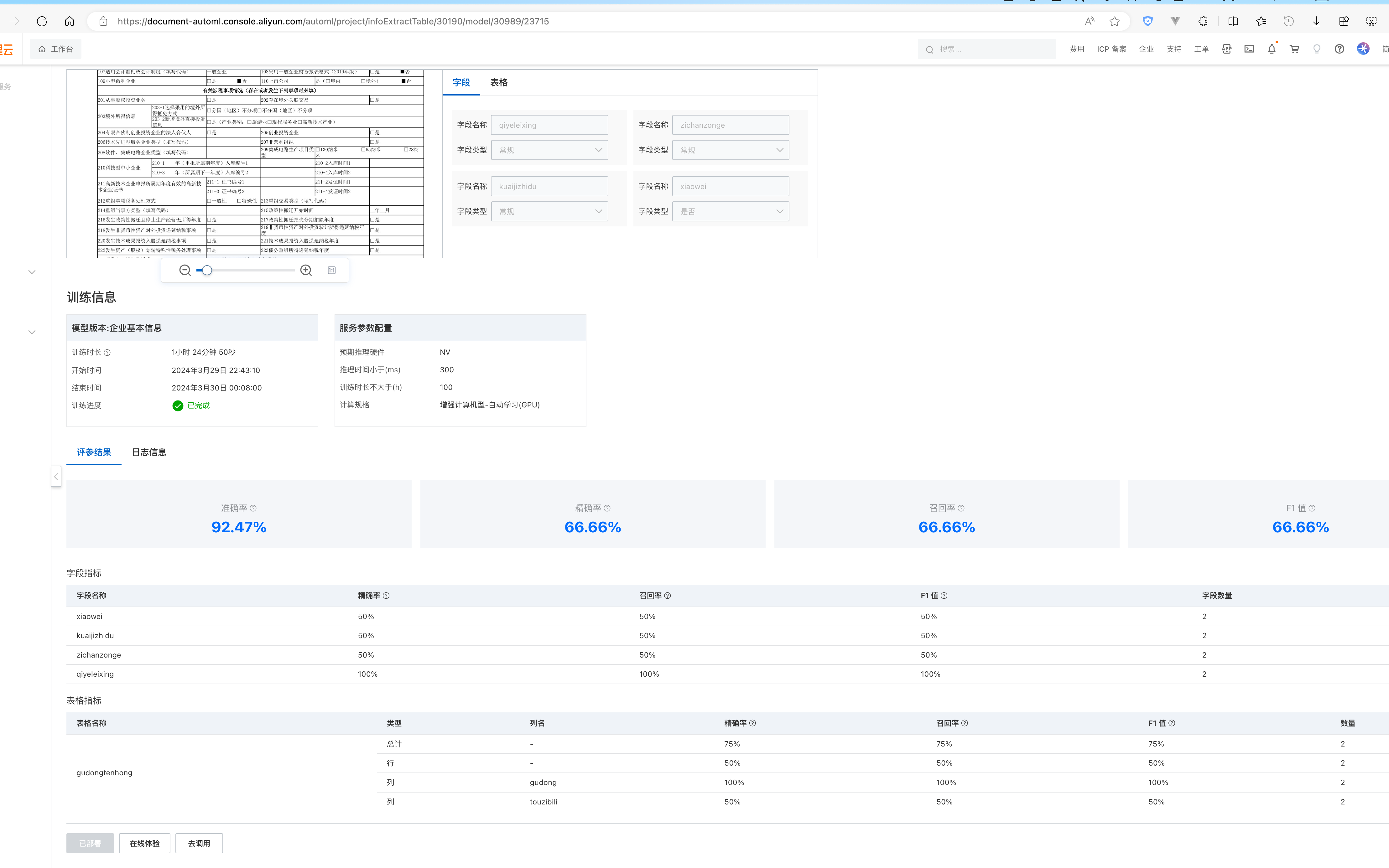Show the 准确率 help tooltip icon
The height and width of the screenshot is (868, 1389).
click(x=253, y=508)
